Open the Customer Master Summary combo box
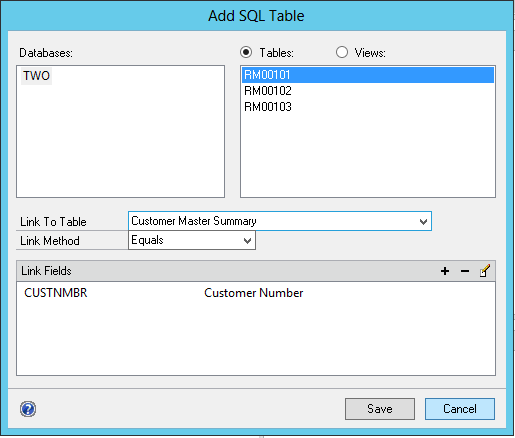The height and width of the screenshot is (438, 515). tap(280, 221)
